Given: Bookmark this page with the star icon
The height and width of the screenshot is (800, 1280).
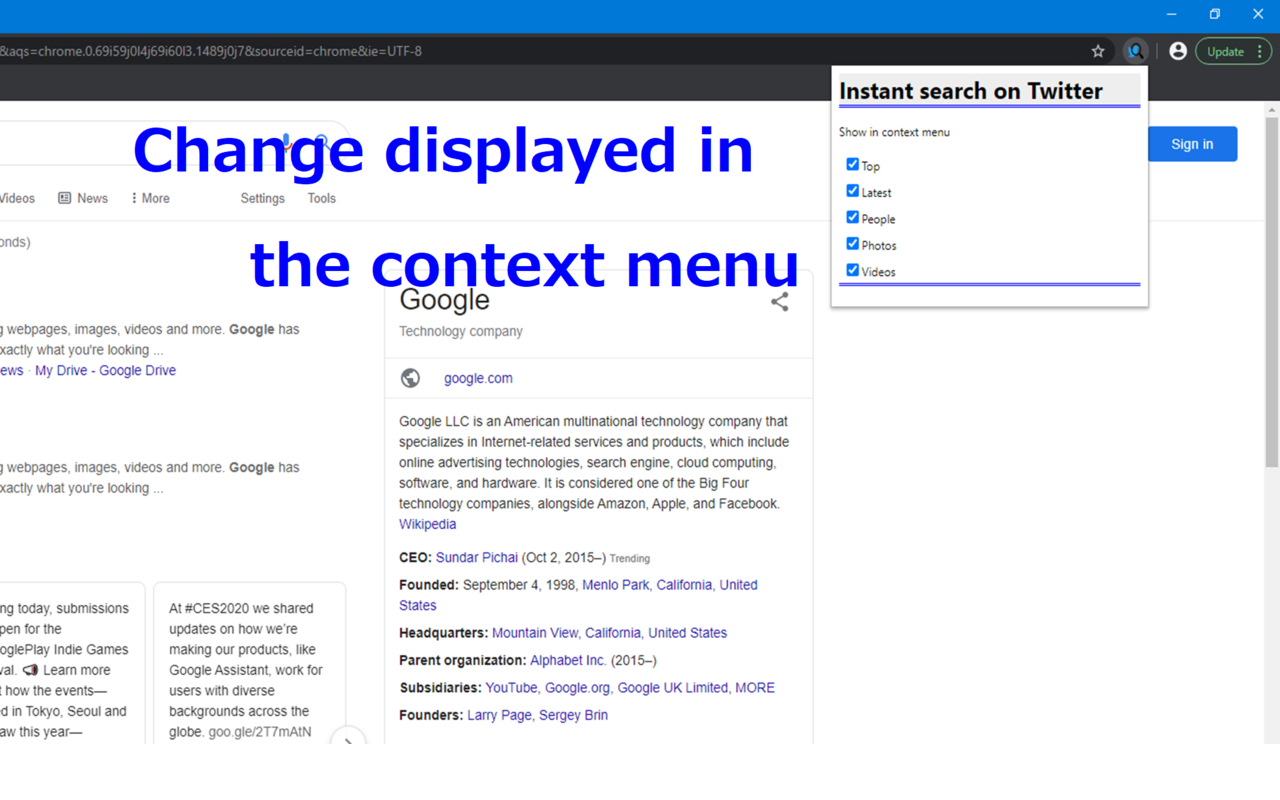Looking at the screenshot, I should (1098, 51).
